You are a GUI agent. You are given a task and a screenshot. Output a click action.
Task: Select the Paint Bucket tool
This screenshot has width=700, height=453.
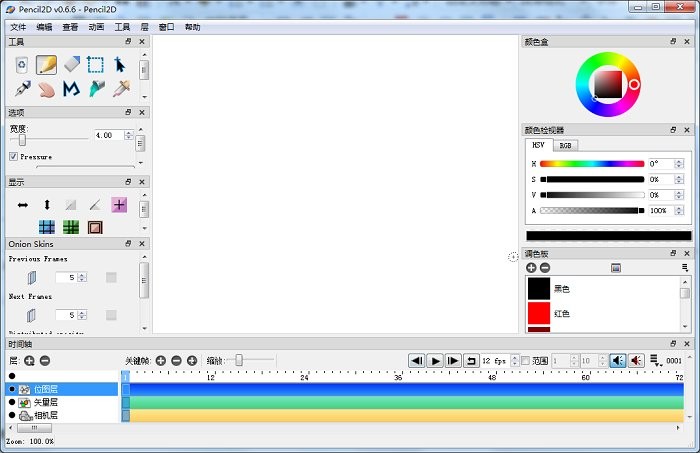click(95, 89)
